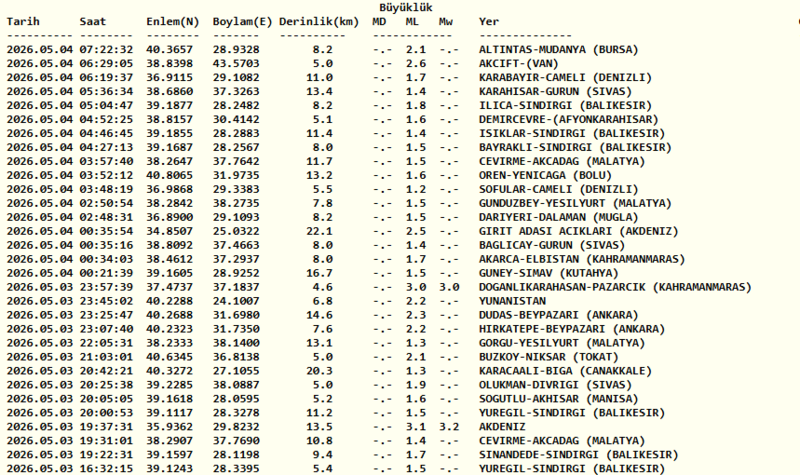Select ILICA-SINDIRGI (BALIKESIR) location

click(565, 106)
